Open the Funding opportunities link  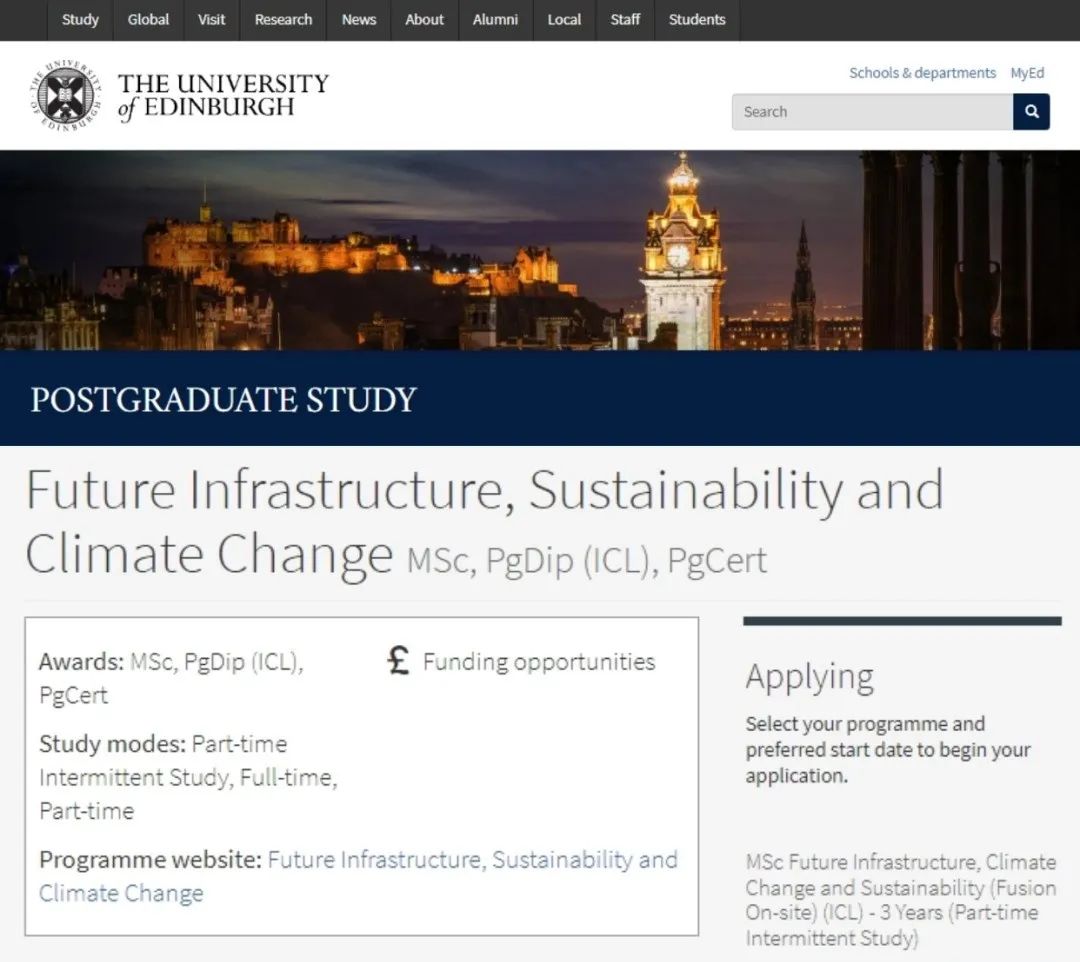click(x=539, y=662)
